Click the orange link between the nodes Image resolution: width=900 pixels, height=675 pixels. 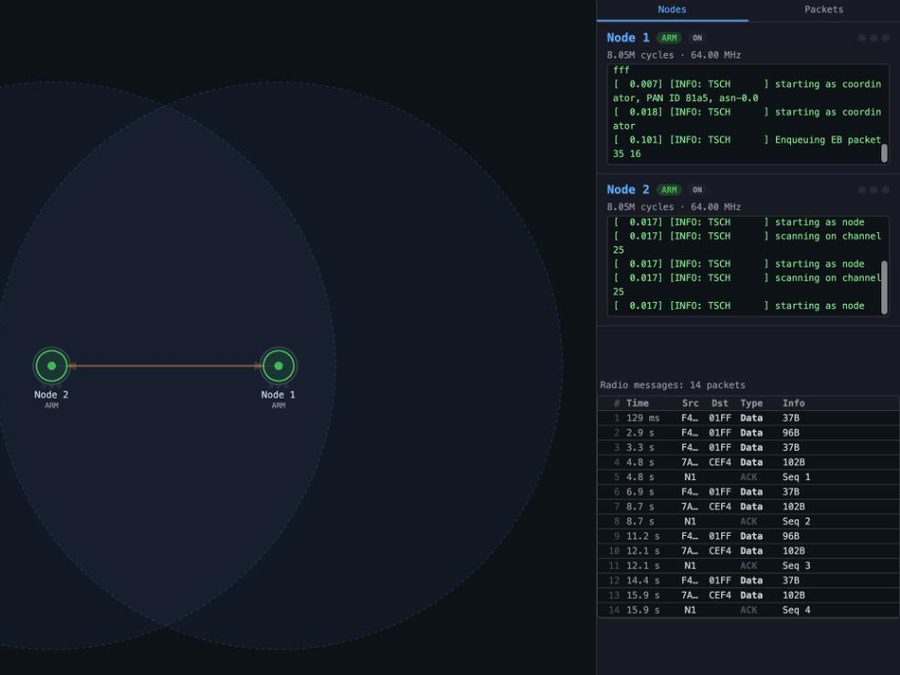point(165,366)
